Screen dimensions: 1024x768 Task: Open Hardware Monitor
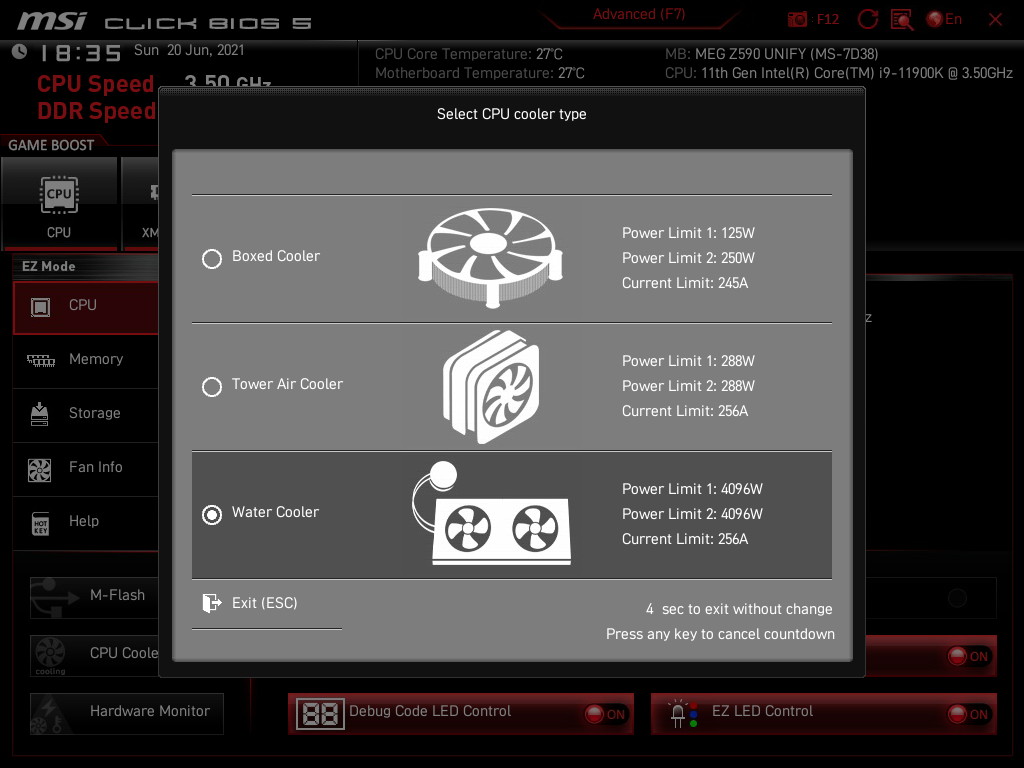(127, 714)
